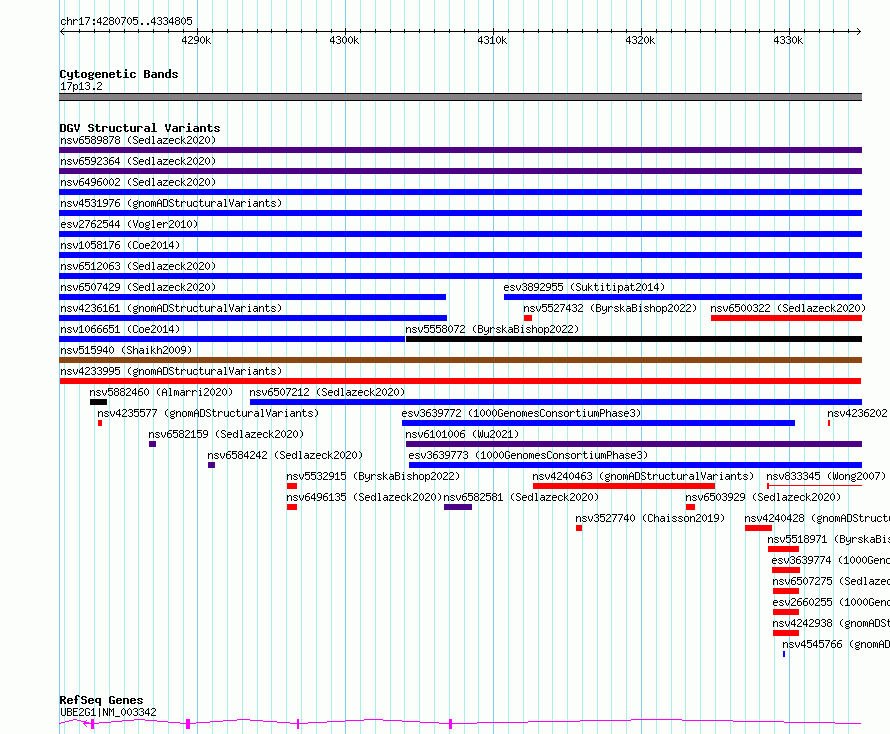Open variant label nsv5532915 (ByrskaBishop2022)

pyautogui.click(x=373, y=476)
